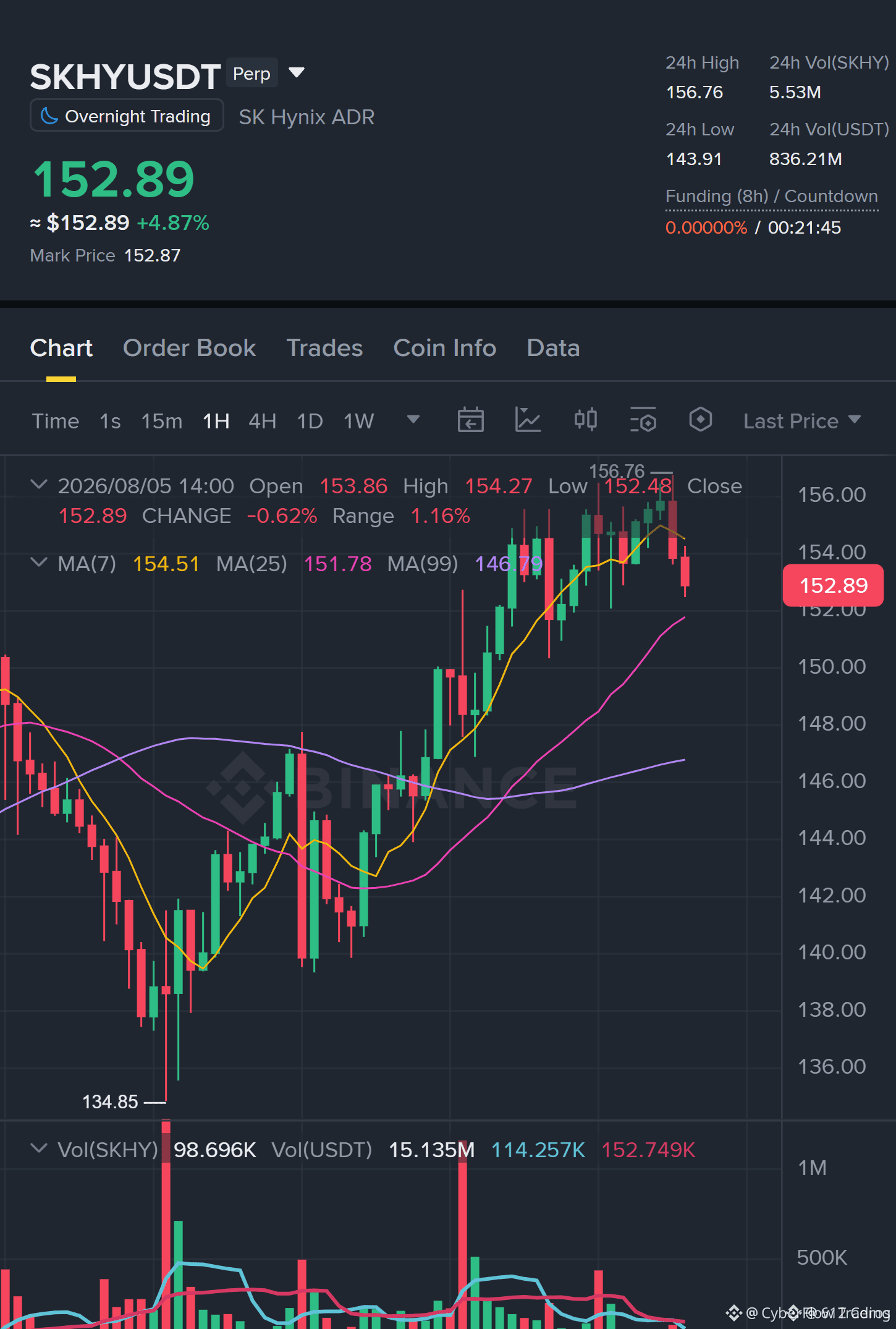Viewport: 896px width, 1329px height.
Task: Open the Last Price type dropdown
Action: [x=802, y=421]
